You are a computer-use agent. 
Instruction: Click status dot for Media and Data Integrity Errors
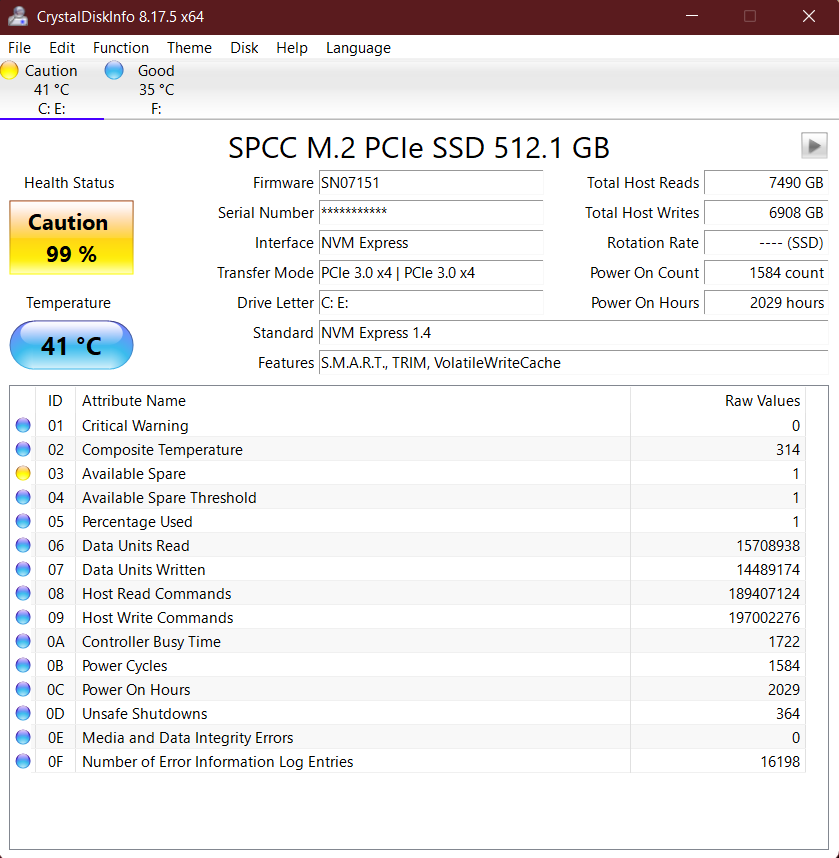click(23, 738)
